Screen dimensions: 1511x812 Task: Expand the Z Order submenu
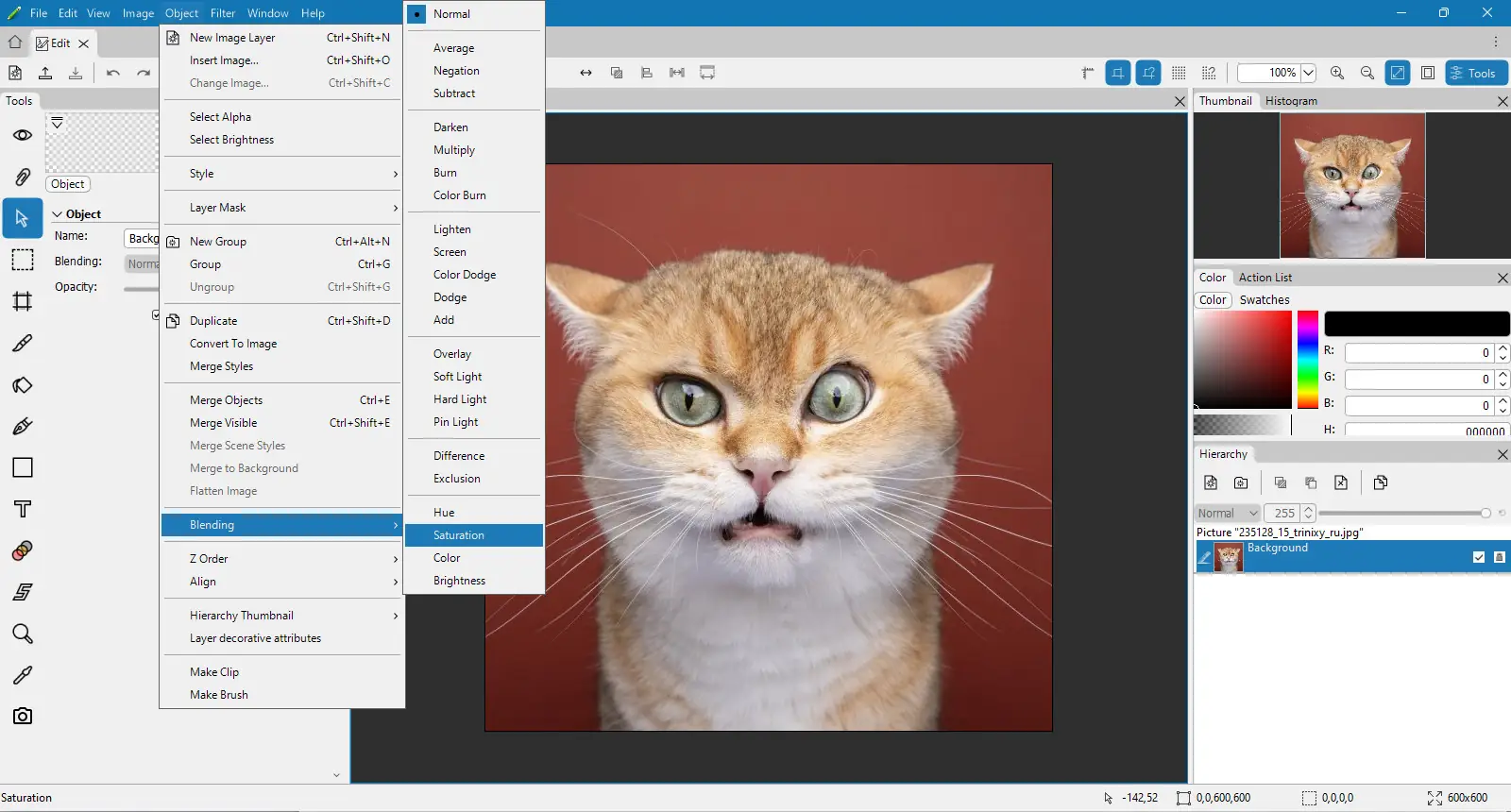click(x=281, y=559)
